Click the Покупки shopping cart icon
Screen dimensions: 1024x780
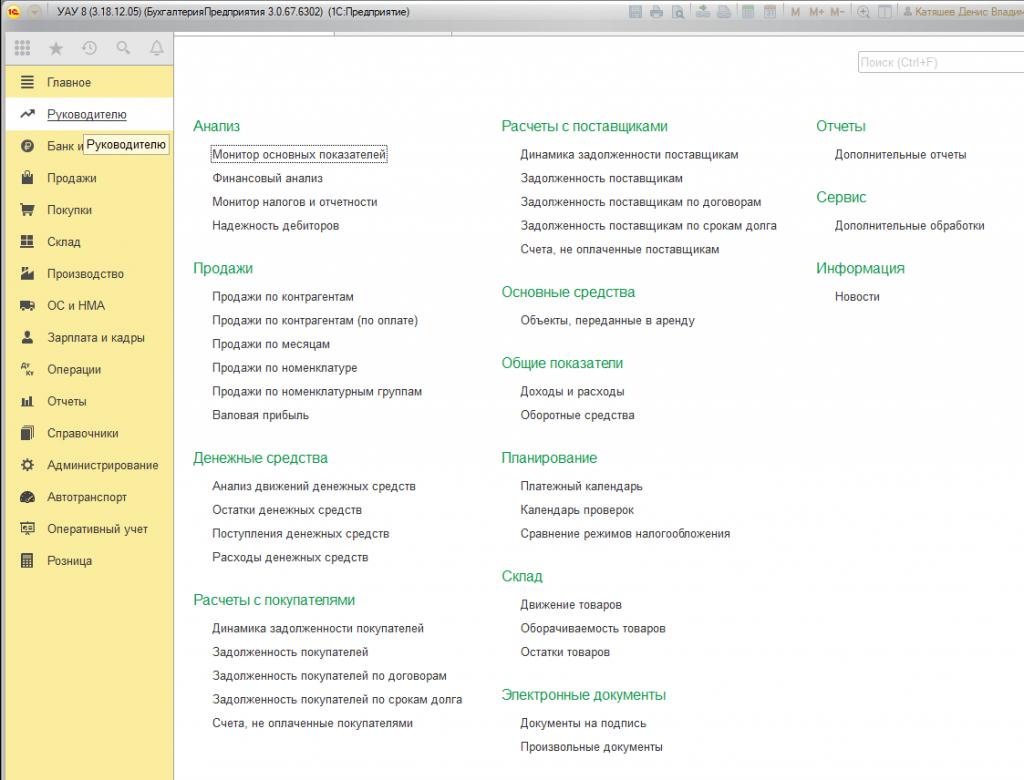27,210
